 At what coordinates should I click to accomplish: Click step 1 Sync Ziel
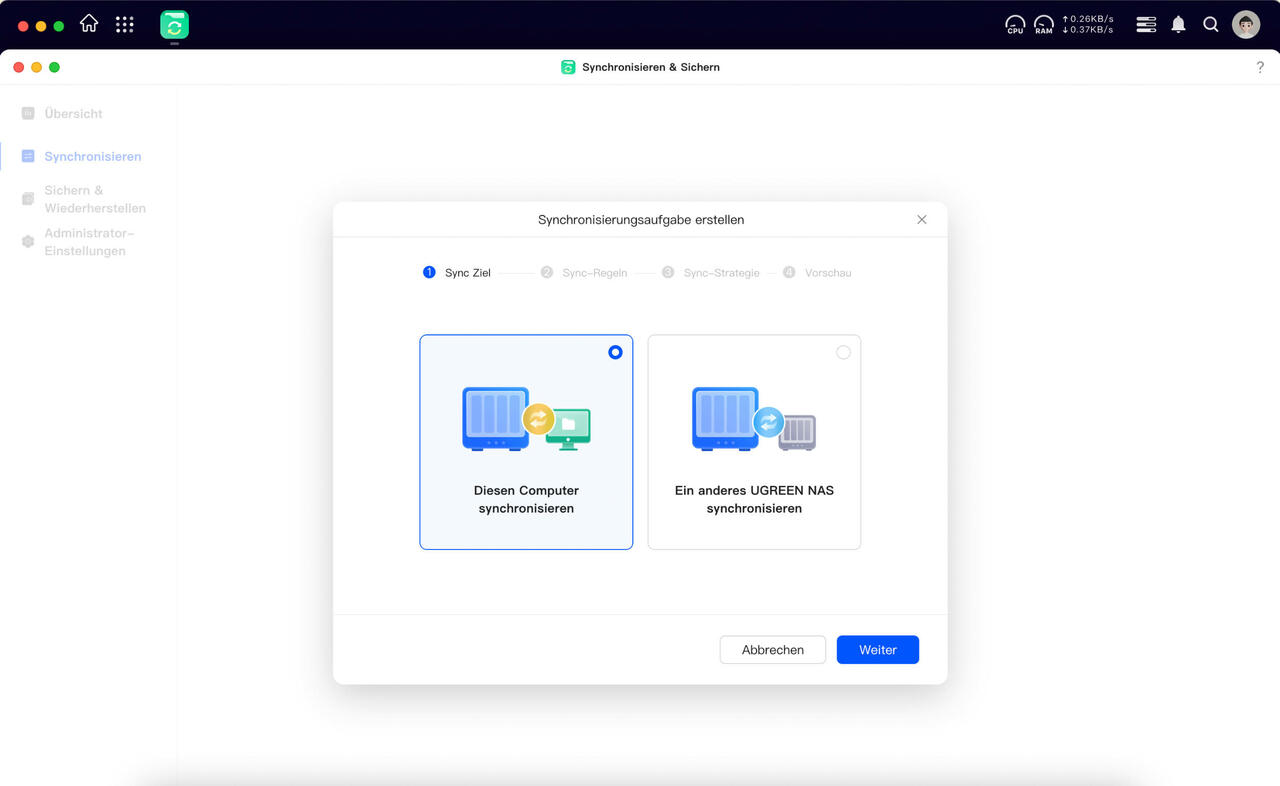pyautogui.click(x=457, y=272)
